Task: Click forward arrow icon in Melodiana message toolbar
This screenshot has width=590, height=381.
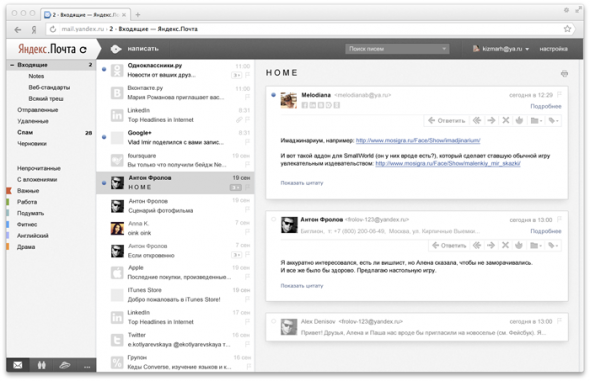Action: pos(491,120)
